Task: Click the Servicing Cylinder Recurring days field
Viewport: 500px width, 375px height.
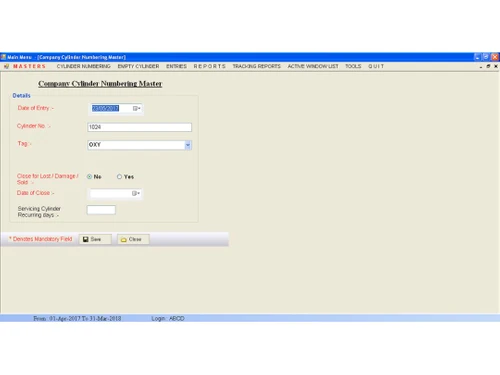Action: pos(101,210)
